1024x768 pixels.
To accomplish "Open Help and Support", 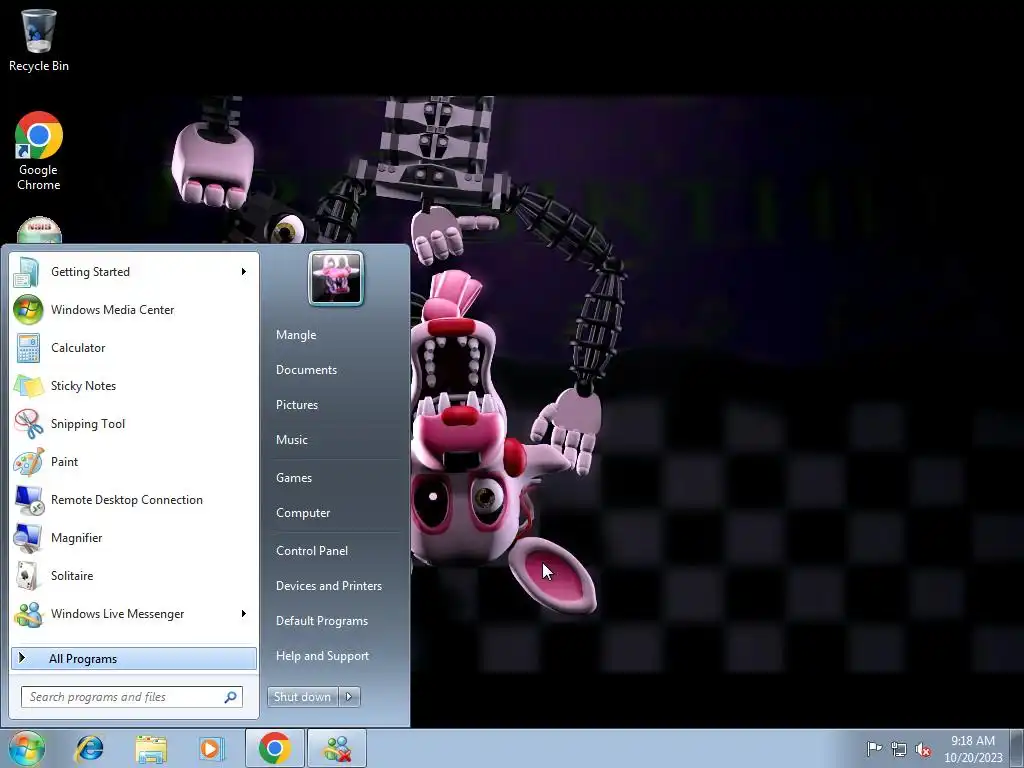I will tap(322, 656).
